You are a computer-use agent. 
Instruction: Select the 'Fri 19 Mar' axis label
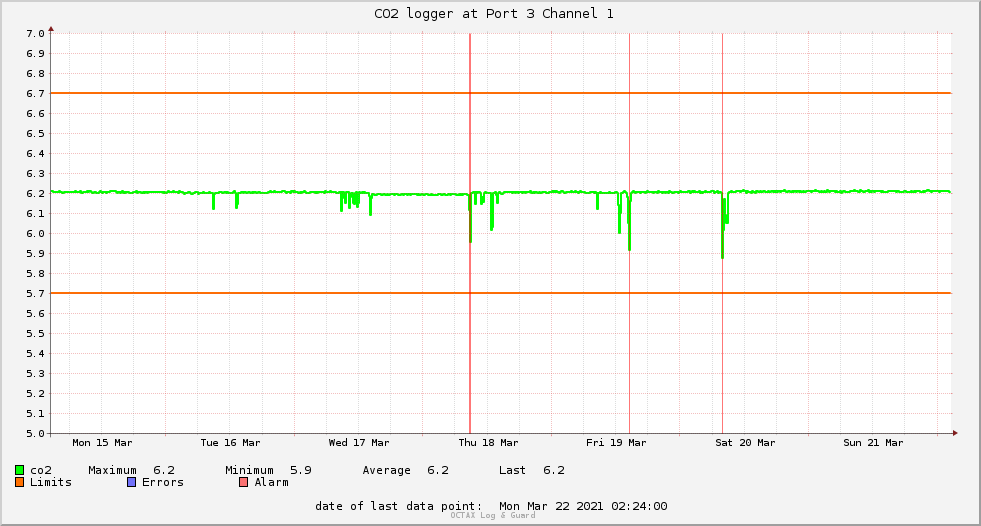click(x=616, y=443)
